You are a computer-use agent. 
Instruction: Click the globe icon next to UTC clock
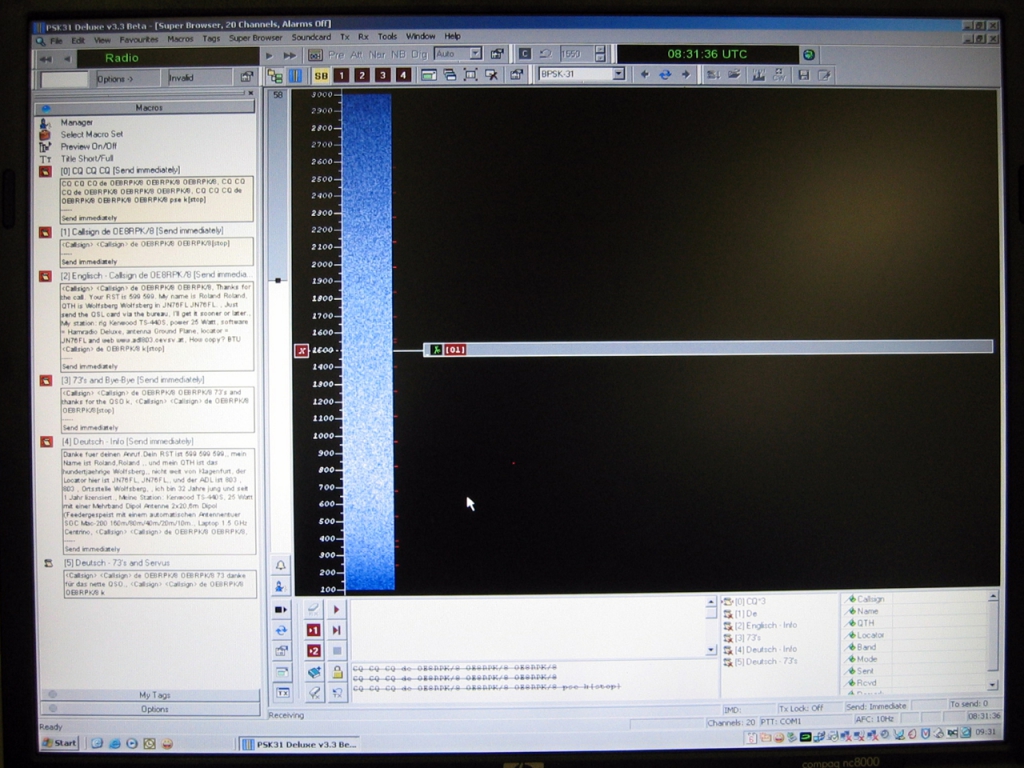[x=808, y=54]
